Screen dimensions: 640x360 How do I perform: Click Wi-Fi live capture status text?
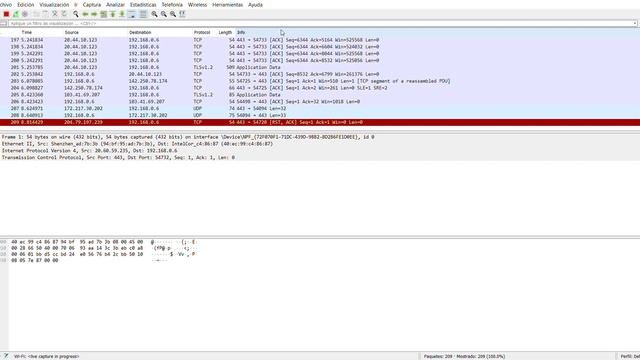[47, 356]
